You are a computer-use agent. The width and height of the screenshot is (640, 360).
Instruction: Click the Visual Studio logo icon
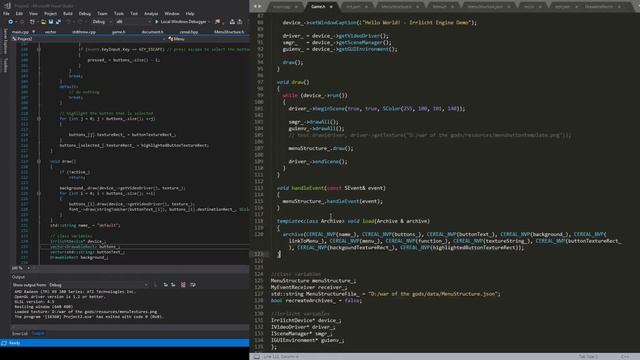click(x=7, y=6)
